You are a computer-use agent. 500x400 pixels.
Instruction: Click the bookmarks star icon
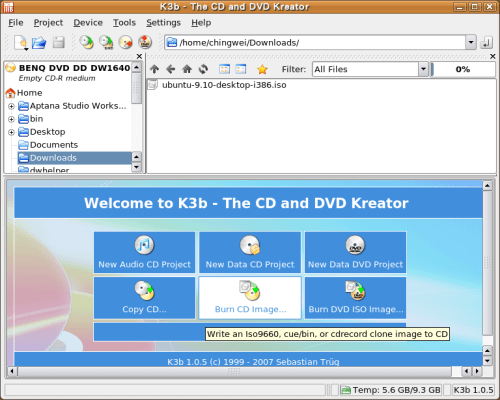pyautogui.click(x=262, y=69)
